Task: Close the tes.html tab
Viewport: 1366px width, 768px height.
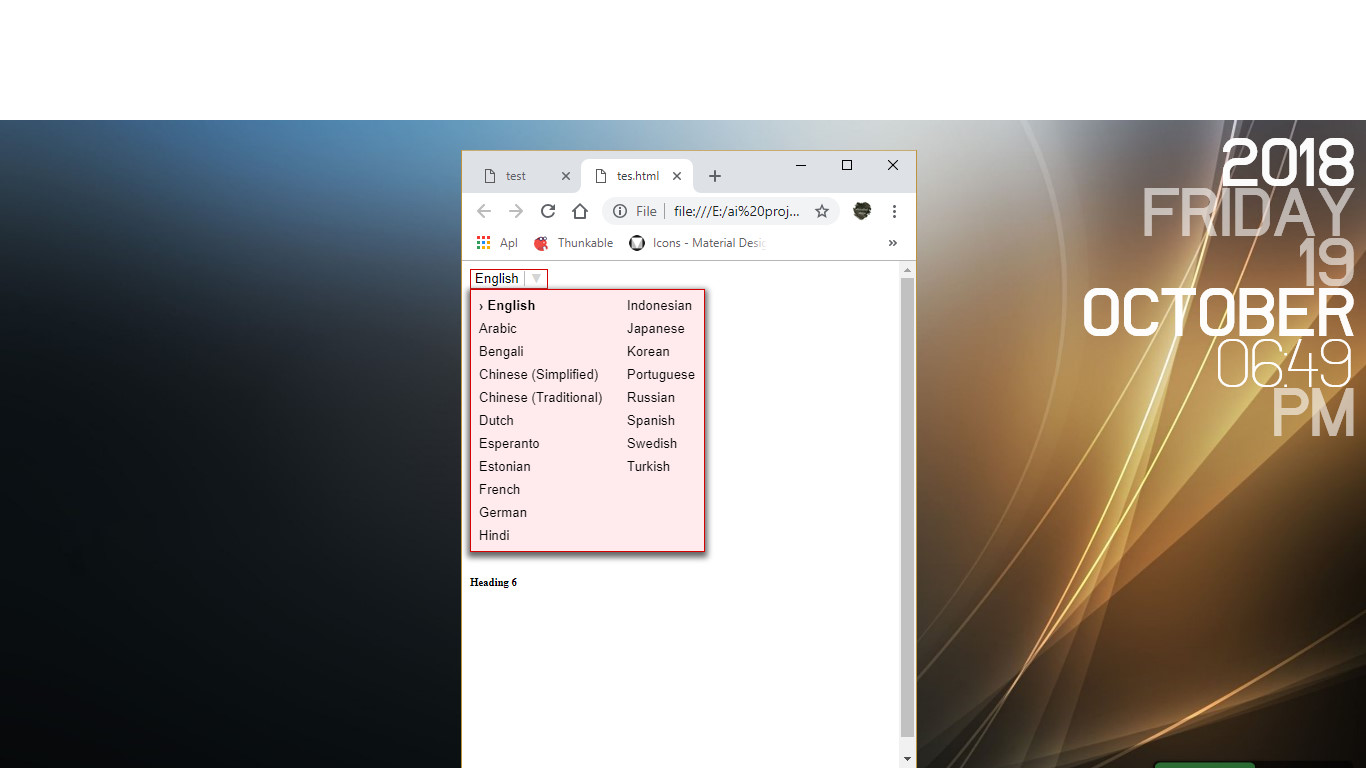Action: tap(677, 176)
